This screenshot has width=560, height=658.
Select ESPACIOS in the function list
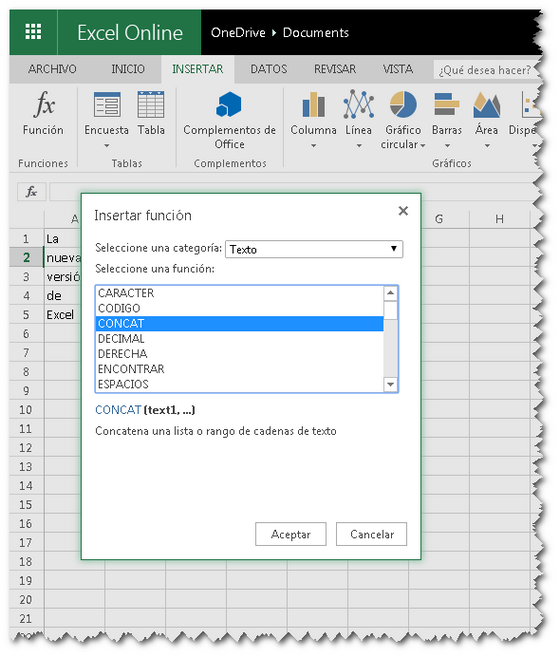point(240,384)
